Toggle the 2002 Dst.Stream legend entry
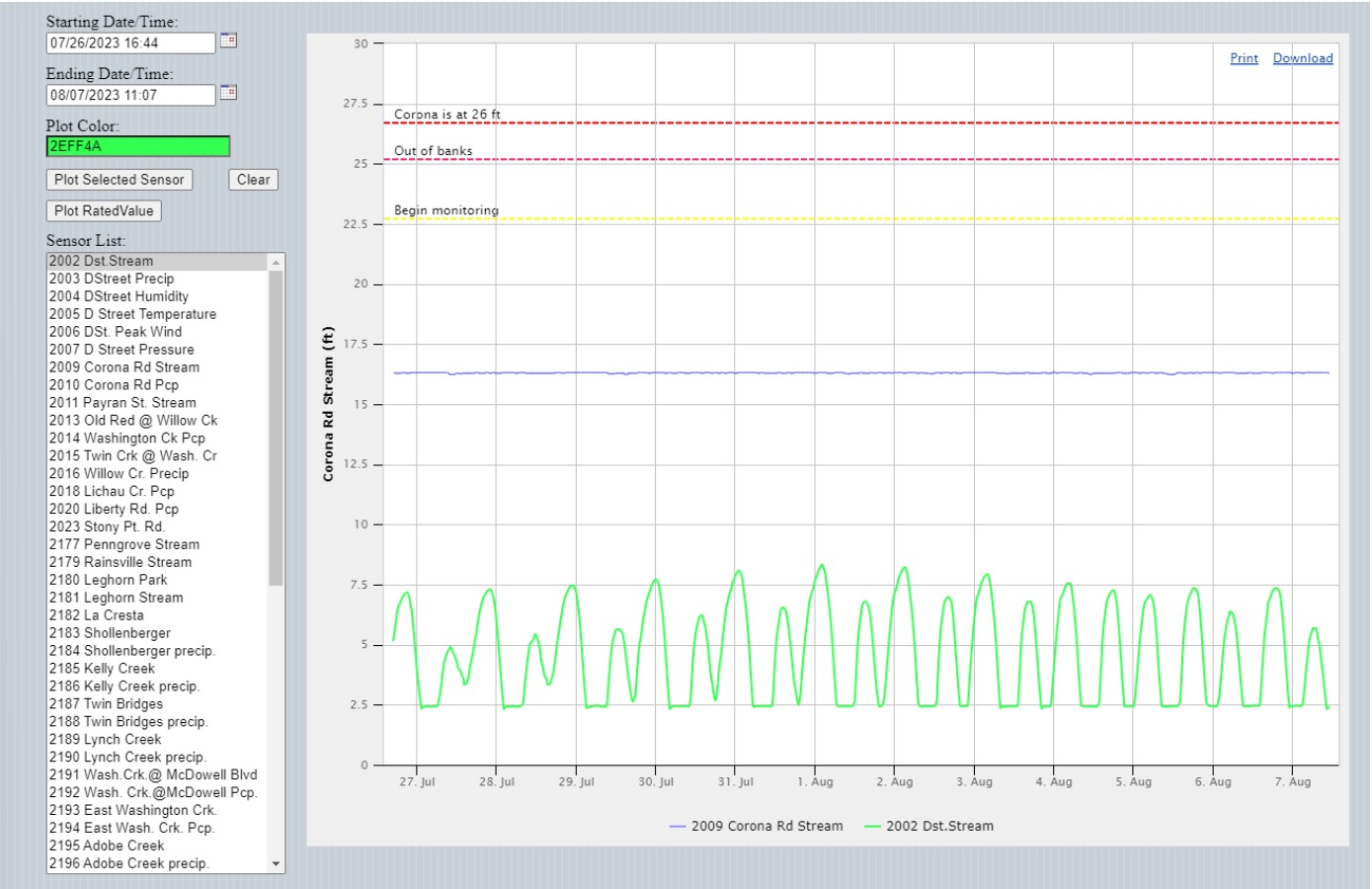This screenshot has width=1372, height=889. (929, 826)
